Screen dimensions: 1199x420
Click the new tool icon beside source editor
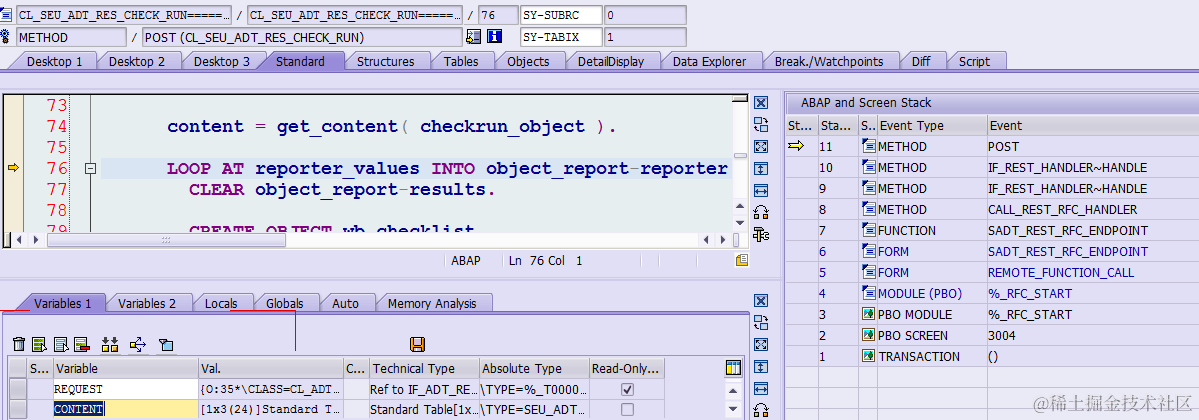[760, 212]
